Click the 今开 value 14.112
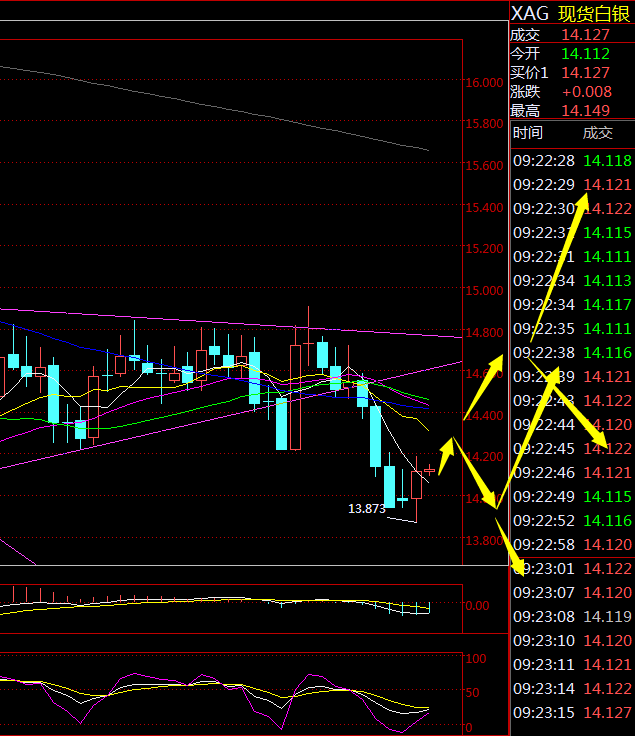Image resolution: width=635 pixels, height=736 pixels. tap(584, 54)
